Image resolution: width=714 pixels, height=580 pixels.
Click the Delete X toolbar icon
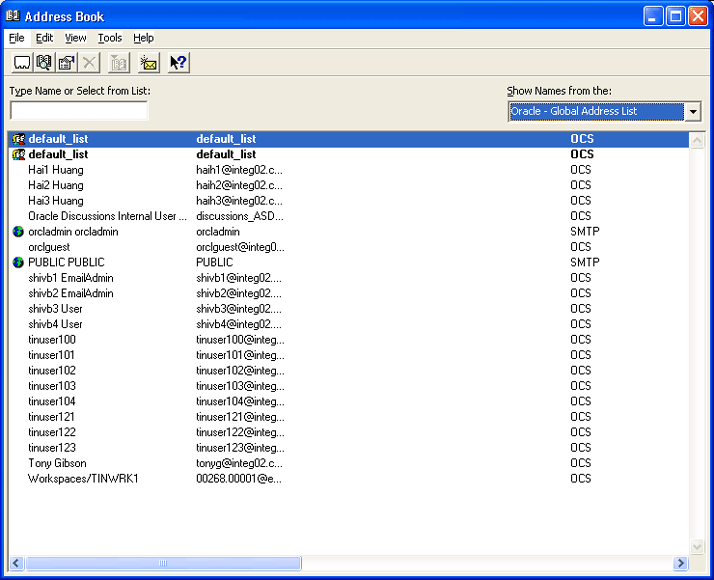(x=90, y=63)
